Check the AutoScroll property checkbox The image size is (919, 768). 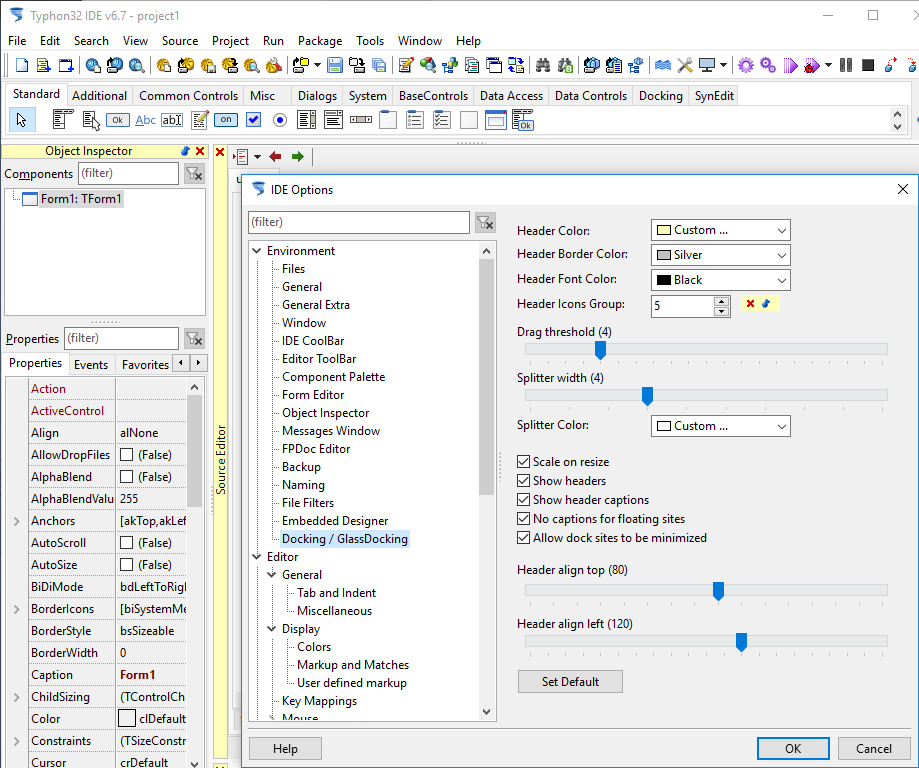(x=127, y=543)
